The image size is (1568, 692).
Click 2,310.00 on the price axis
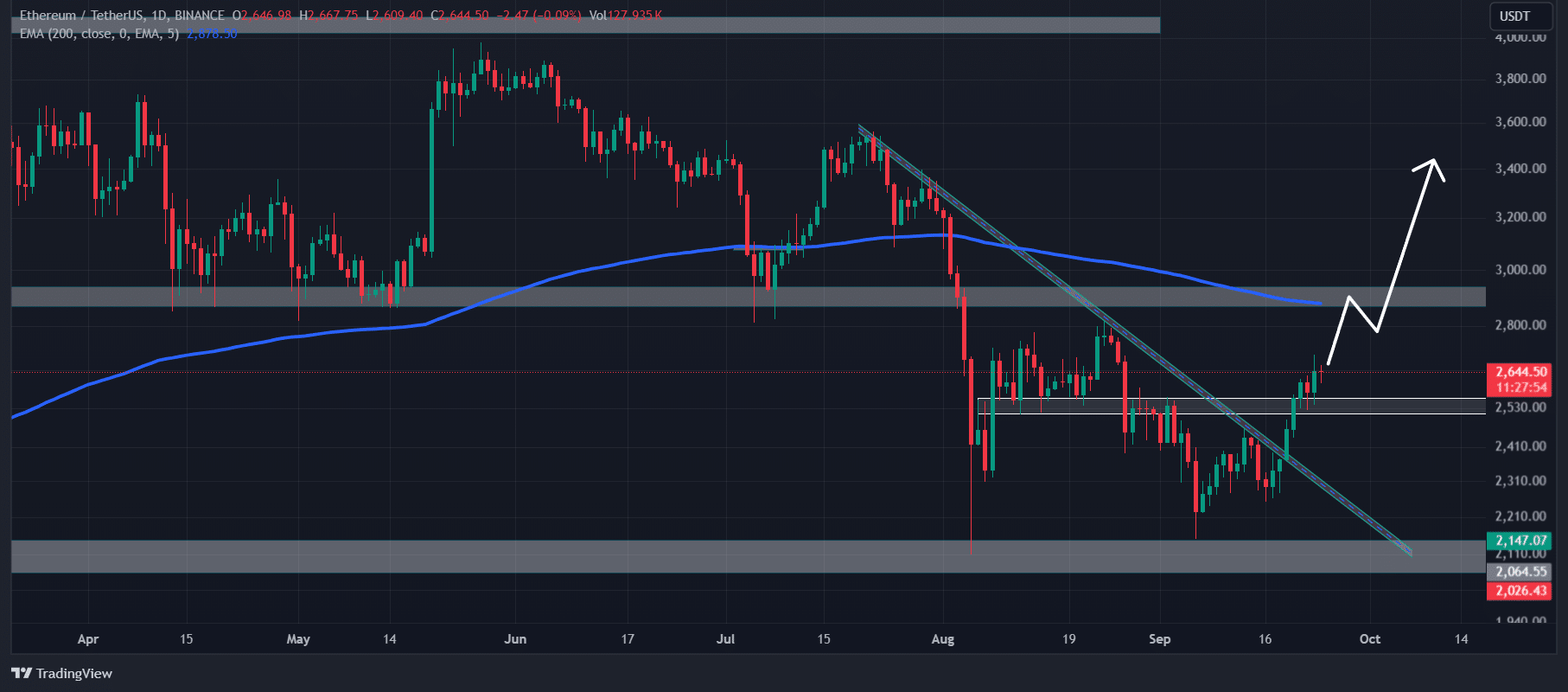coord(1520,481)
